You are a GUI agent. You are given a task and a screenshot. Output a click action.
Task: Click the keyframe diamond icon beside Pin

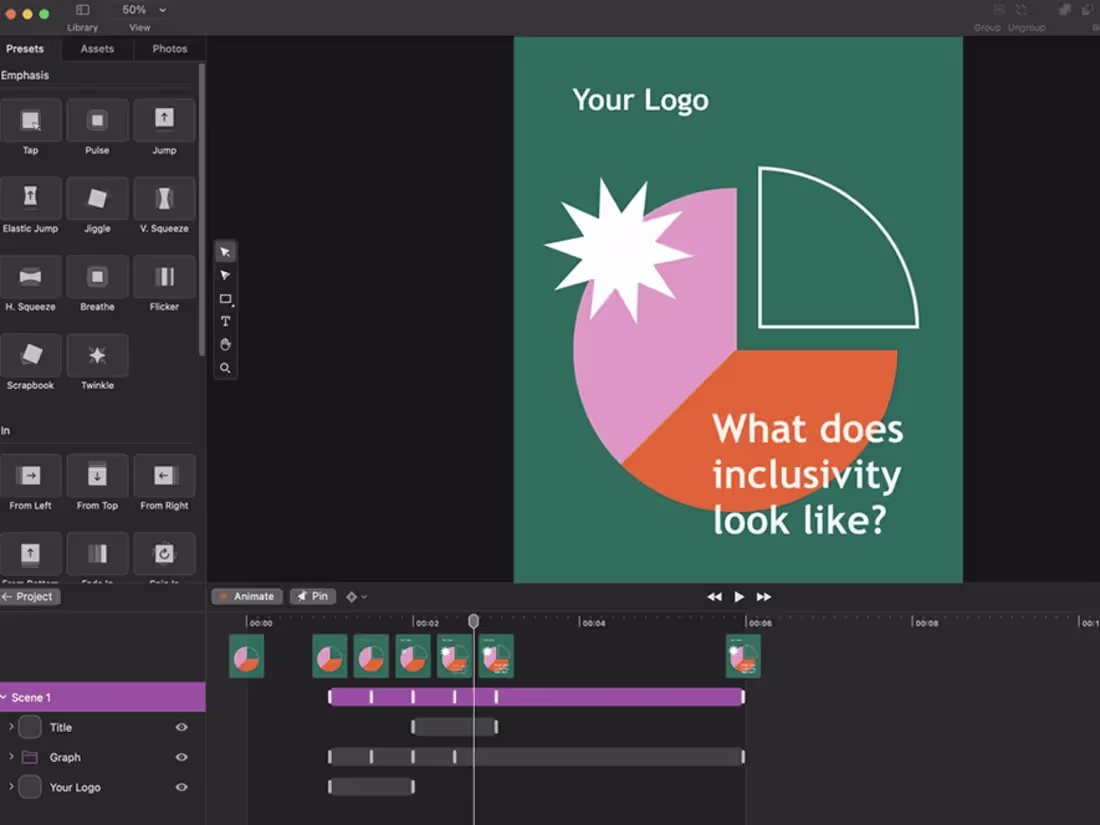coord(353,596)
